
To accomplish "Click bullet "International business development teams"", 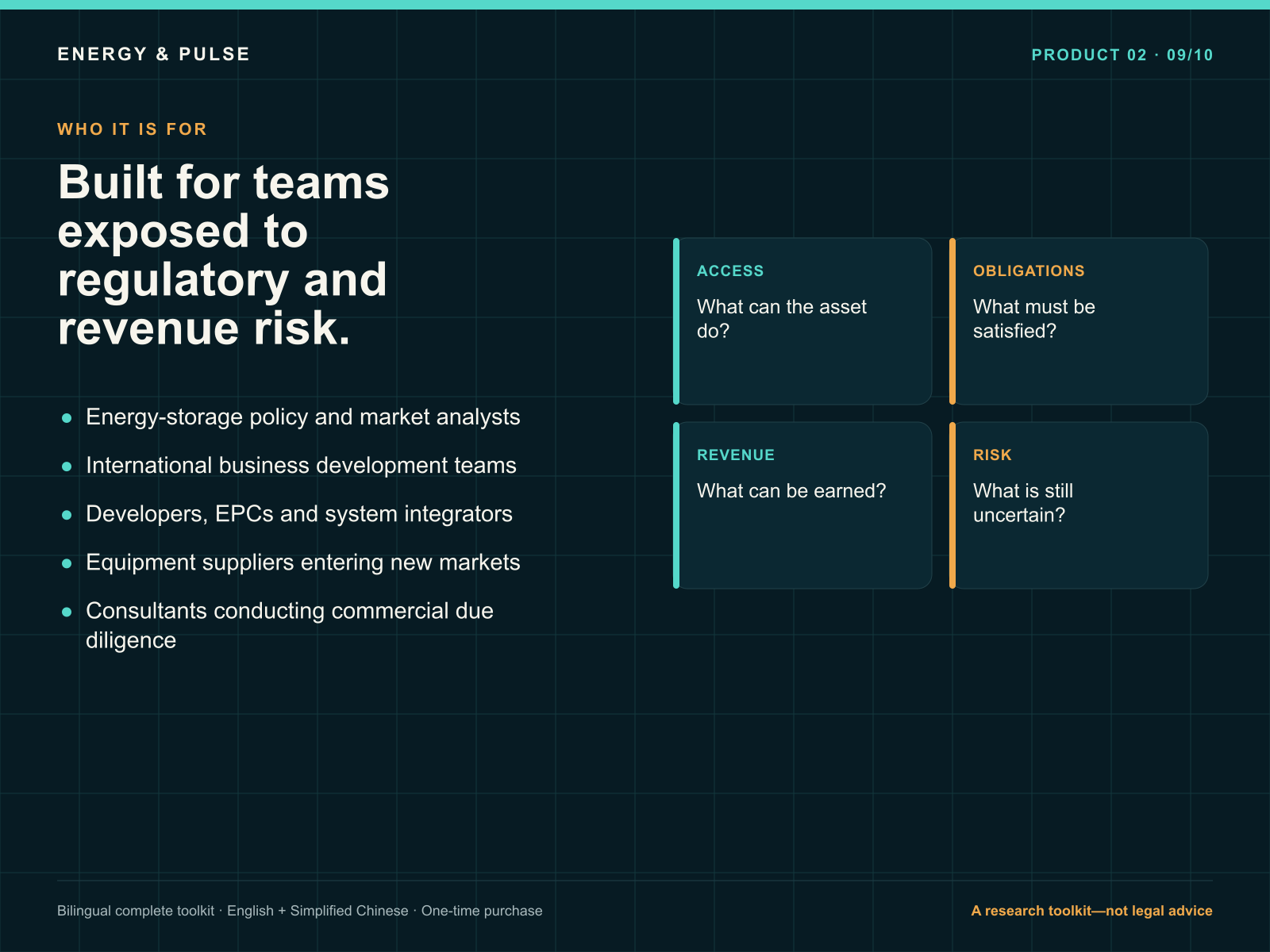I will click(301, 465).
